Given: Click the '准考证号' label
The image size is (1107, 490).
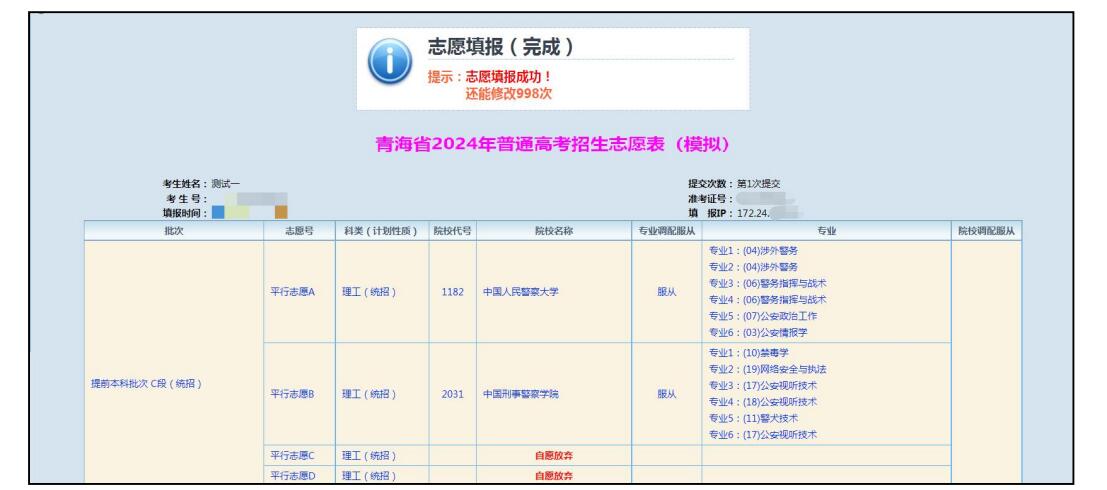Looking at the screenshot, I should click(711, 198).
